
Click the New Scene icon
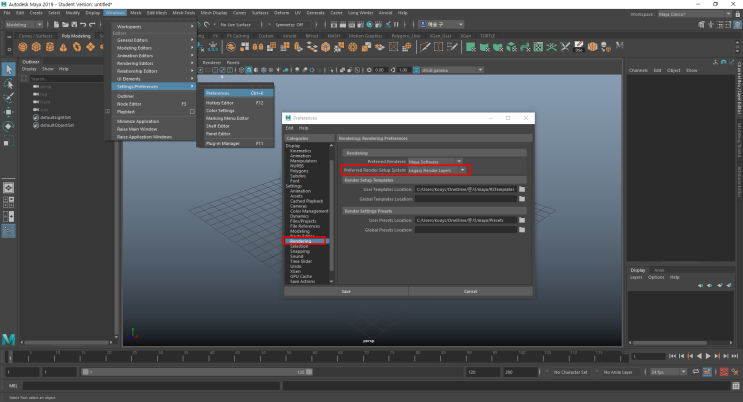point(56,25)
